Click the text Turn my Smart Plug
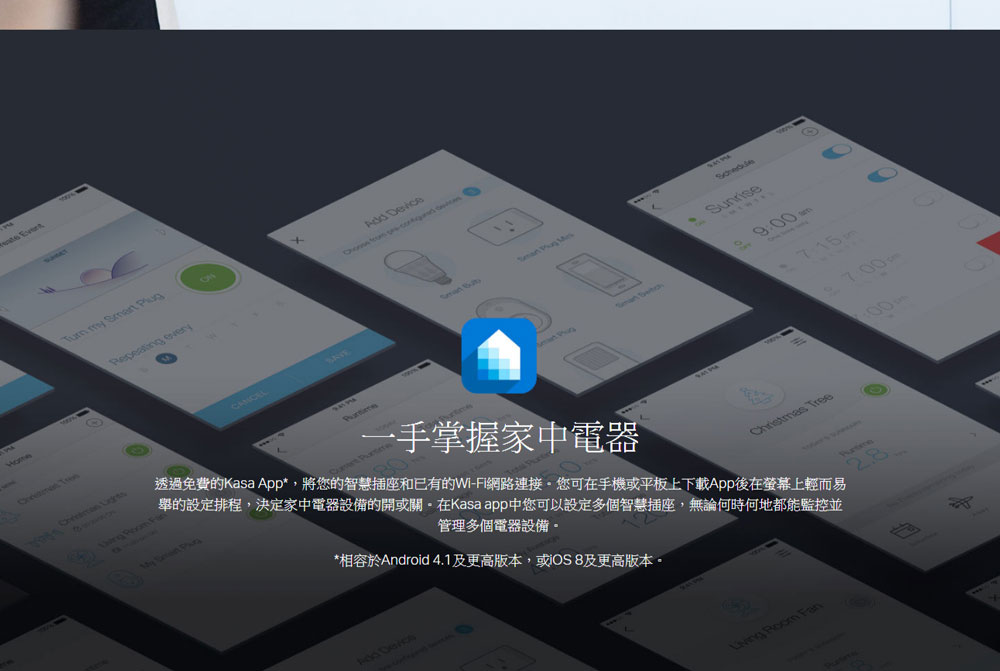The height and width of the screenshot is (671, 1000). click(113, 317)
